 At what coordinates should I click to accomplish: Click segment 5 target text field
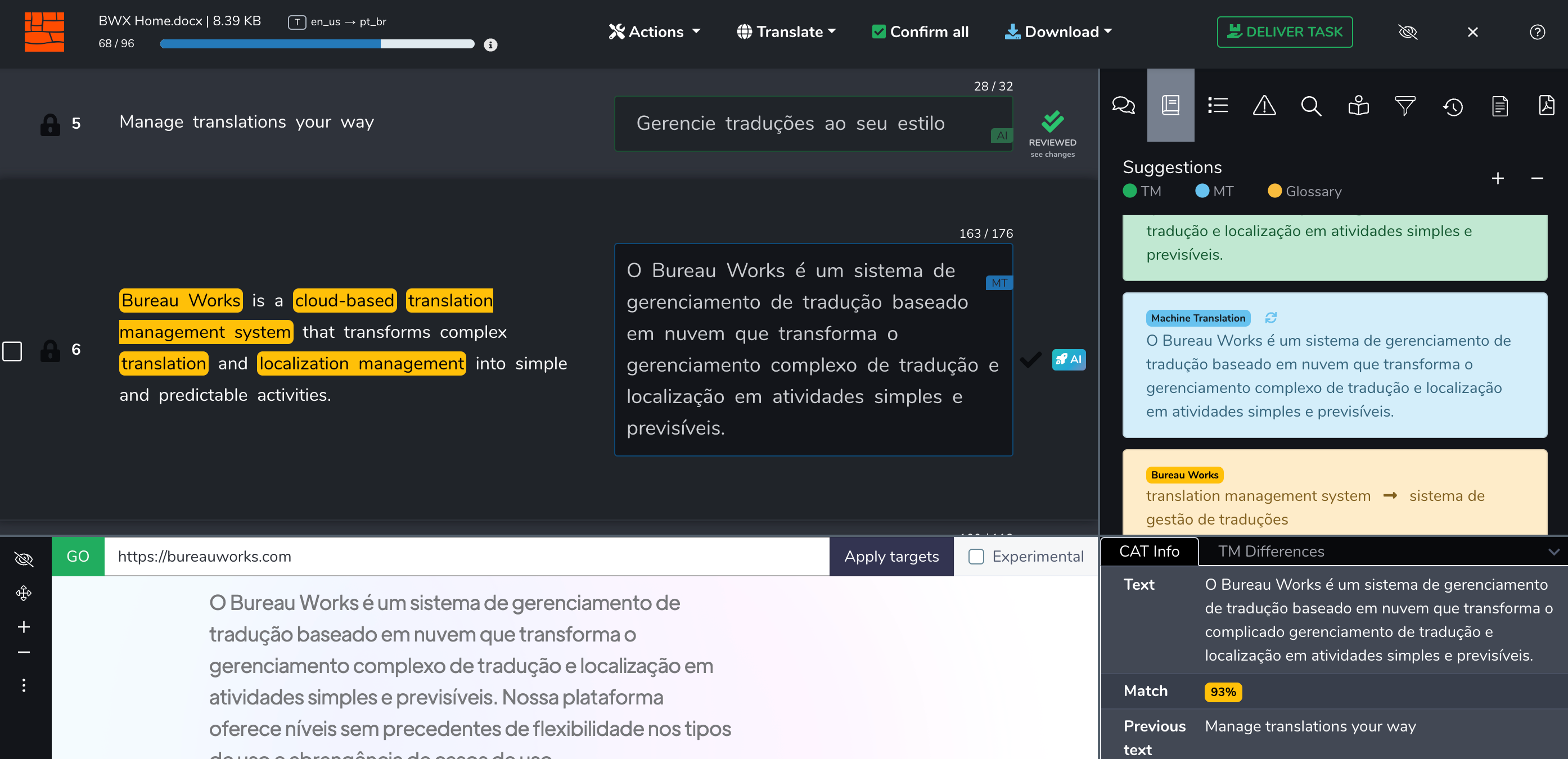pos(813,124)
